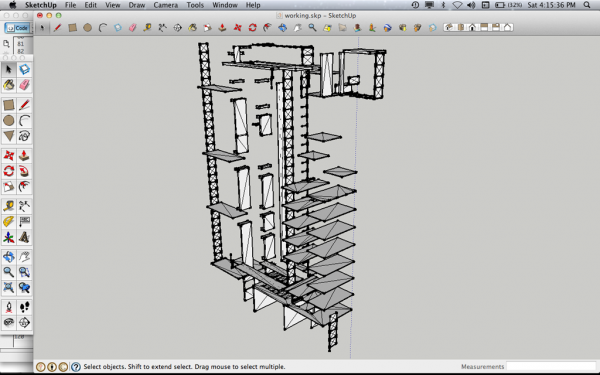600x375 pixels.
Task: Click the Rotate tool in top toolbar
Action: [x=253, y=28]
